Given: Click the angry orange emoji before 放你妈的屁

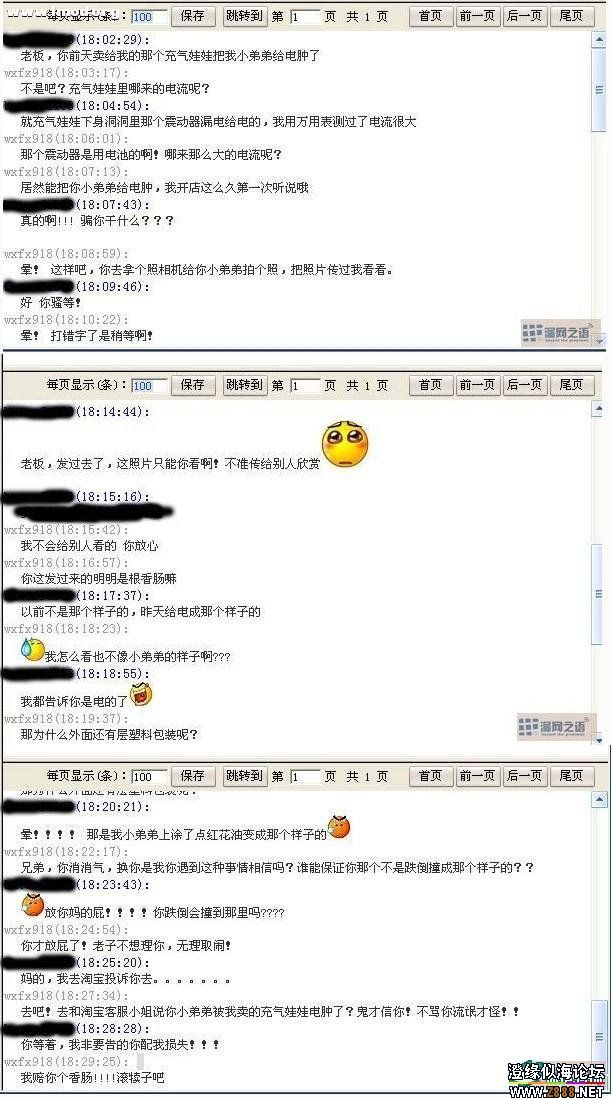Looking at the screenshot, I should point(32,904).
